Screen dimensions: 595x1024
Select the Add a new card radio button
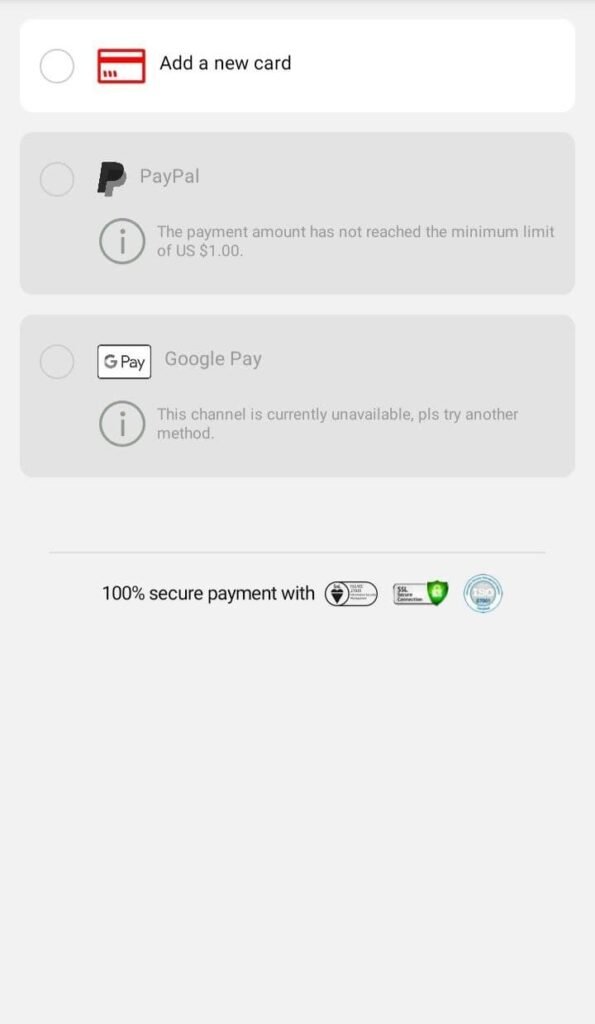pos(57,66)
